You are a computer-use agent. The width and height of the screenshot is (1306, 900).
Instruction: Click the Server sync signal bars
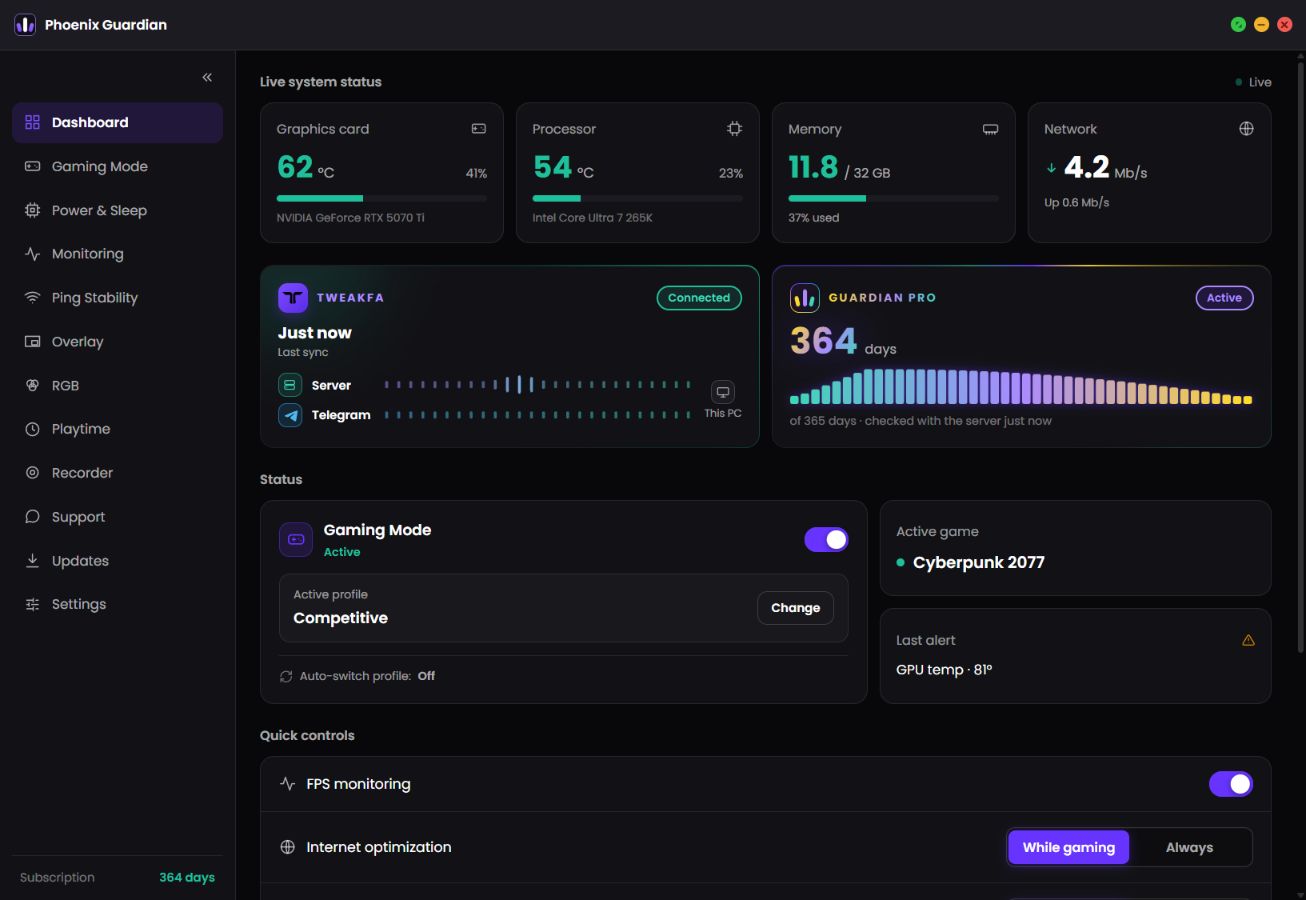click(x=537, y=385)
